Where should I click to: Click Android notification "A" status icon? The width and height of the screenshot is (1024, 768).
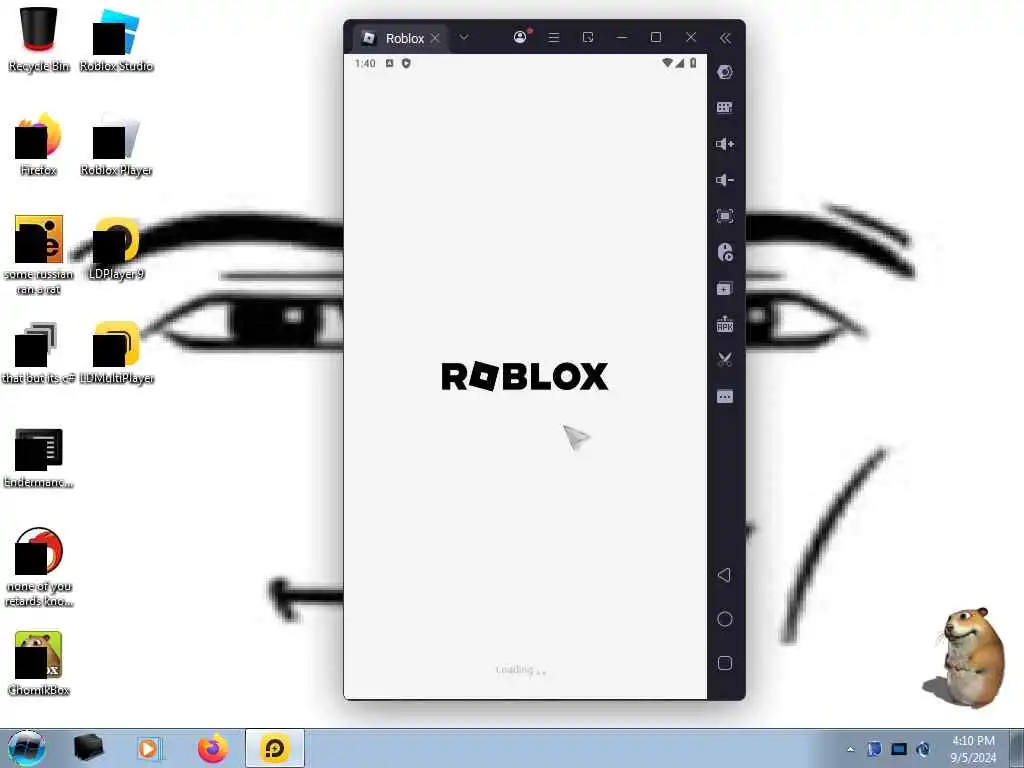tap(389, 63)
